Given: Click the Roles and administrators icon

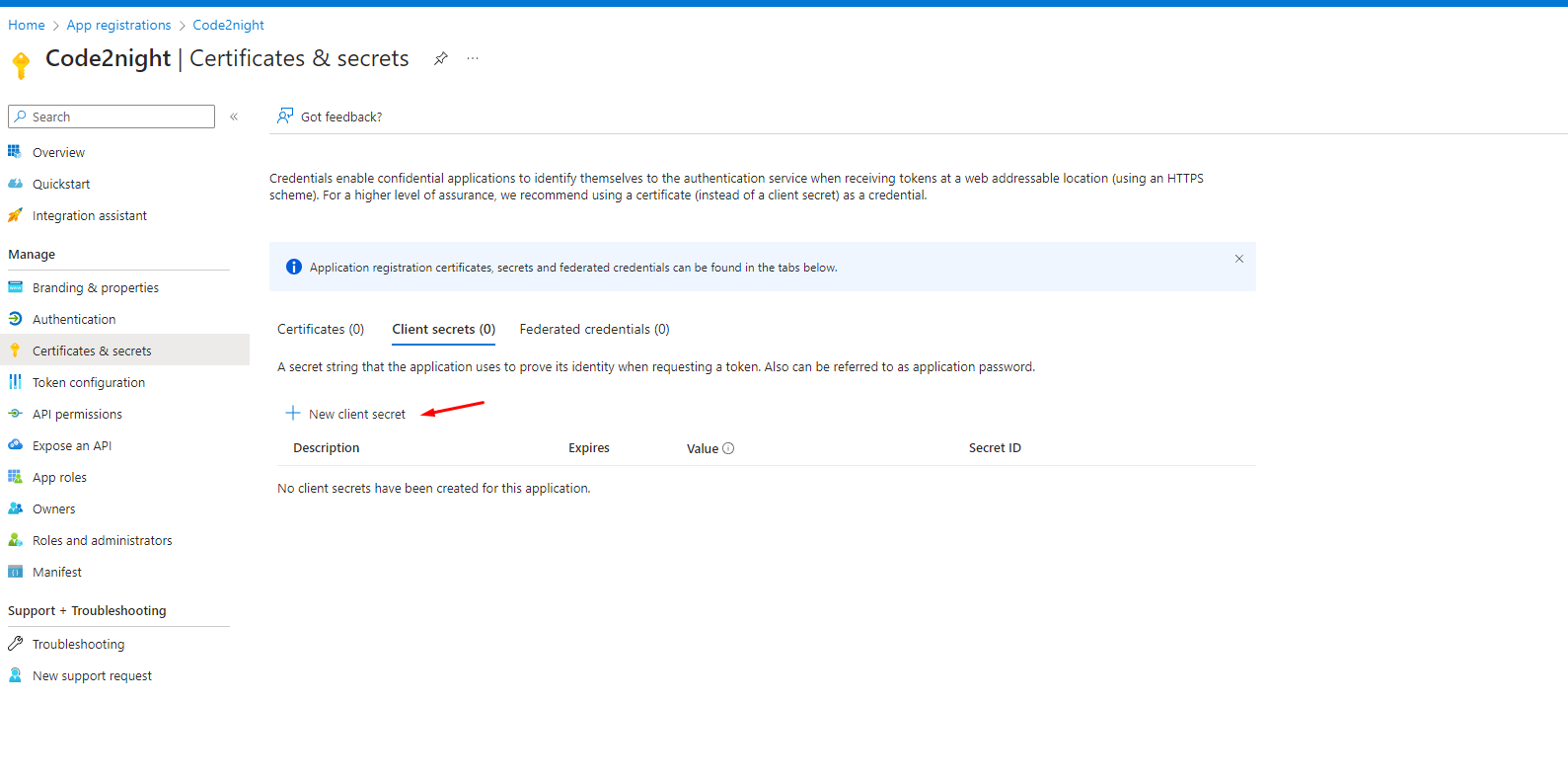Looking at the screenshot, I should tap(15, 540).
